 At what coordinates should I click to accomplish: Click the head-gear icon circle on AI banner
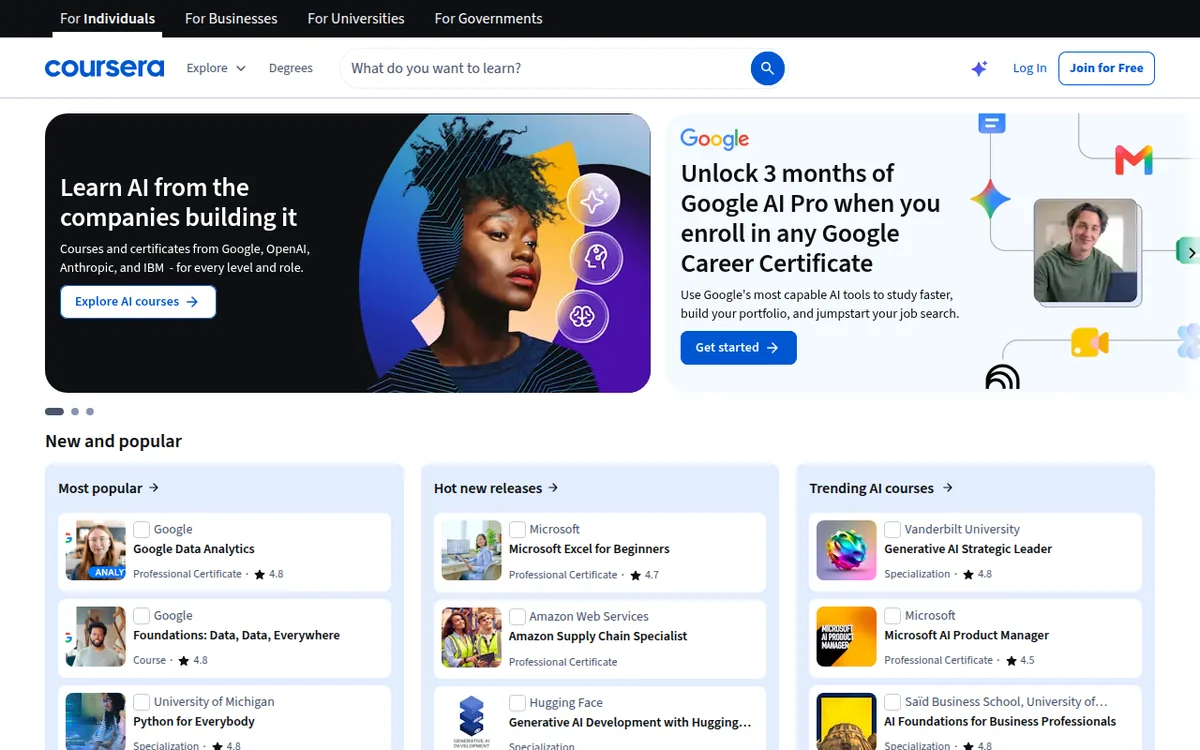click(x=596, y=259)
